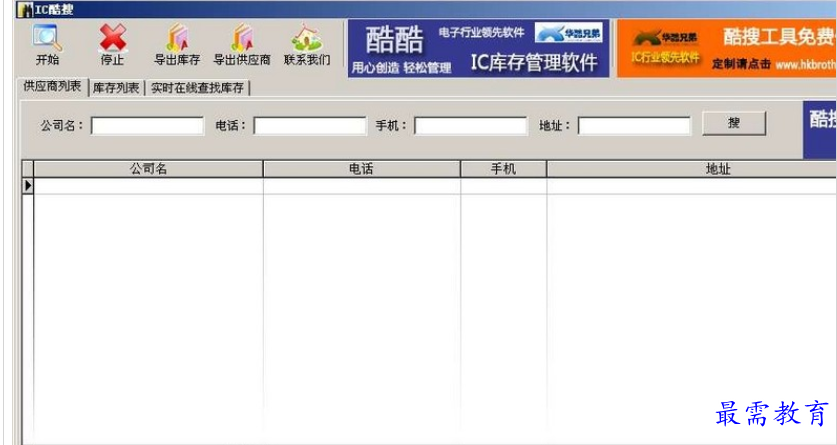Focus the 手机 input field
The width and height of the screenshot is (837, 445).
[471, 126]
